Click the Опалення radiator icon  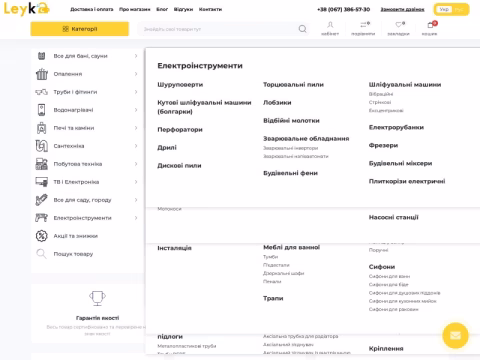[x=42, y=74]
